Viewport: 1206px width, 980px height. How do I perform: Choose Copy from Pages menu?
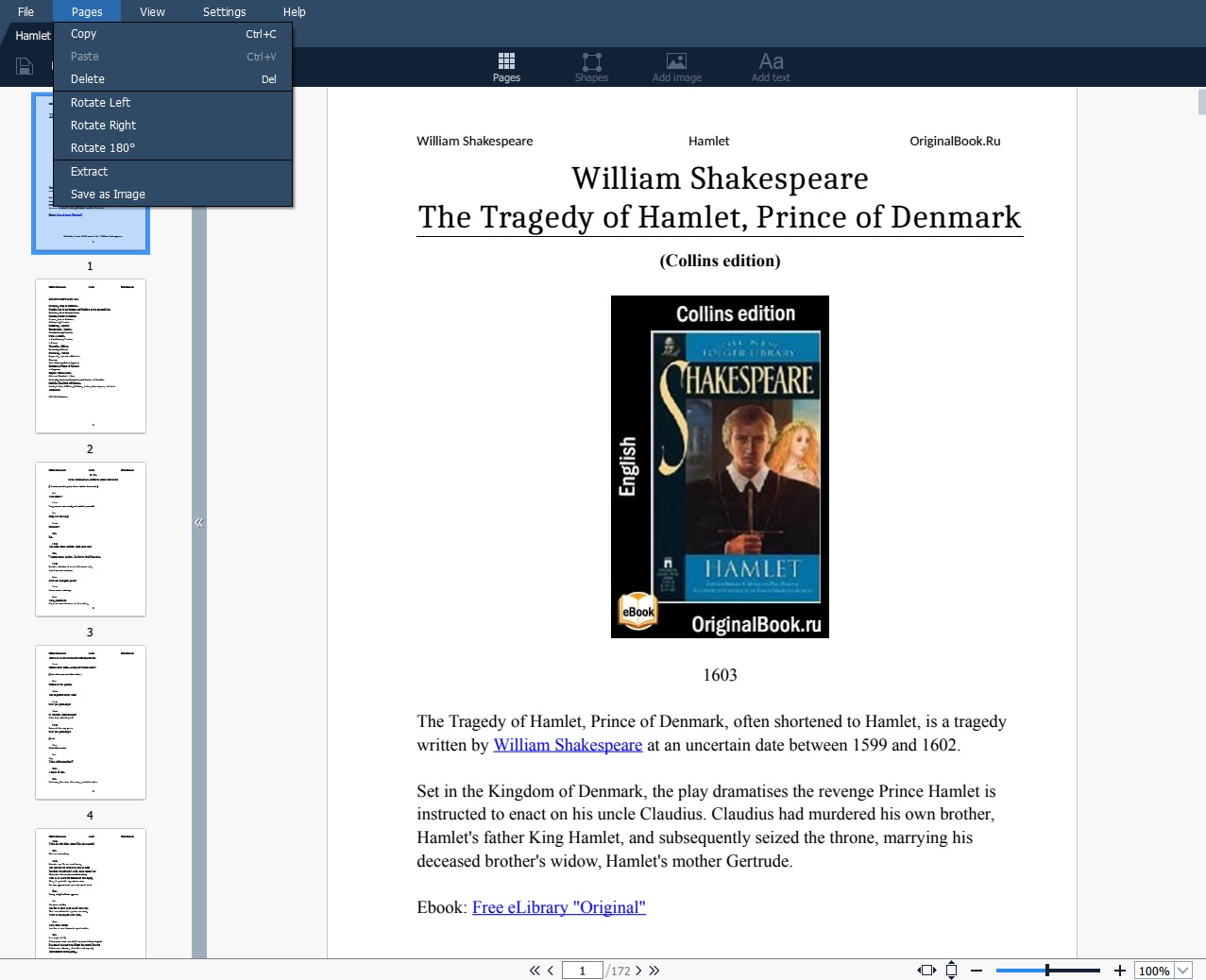[174, 34]
